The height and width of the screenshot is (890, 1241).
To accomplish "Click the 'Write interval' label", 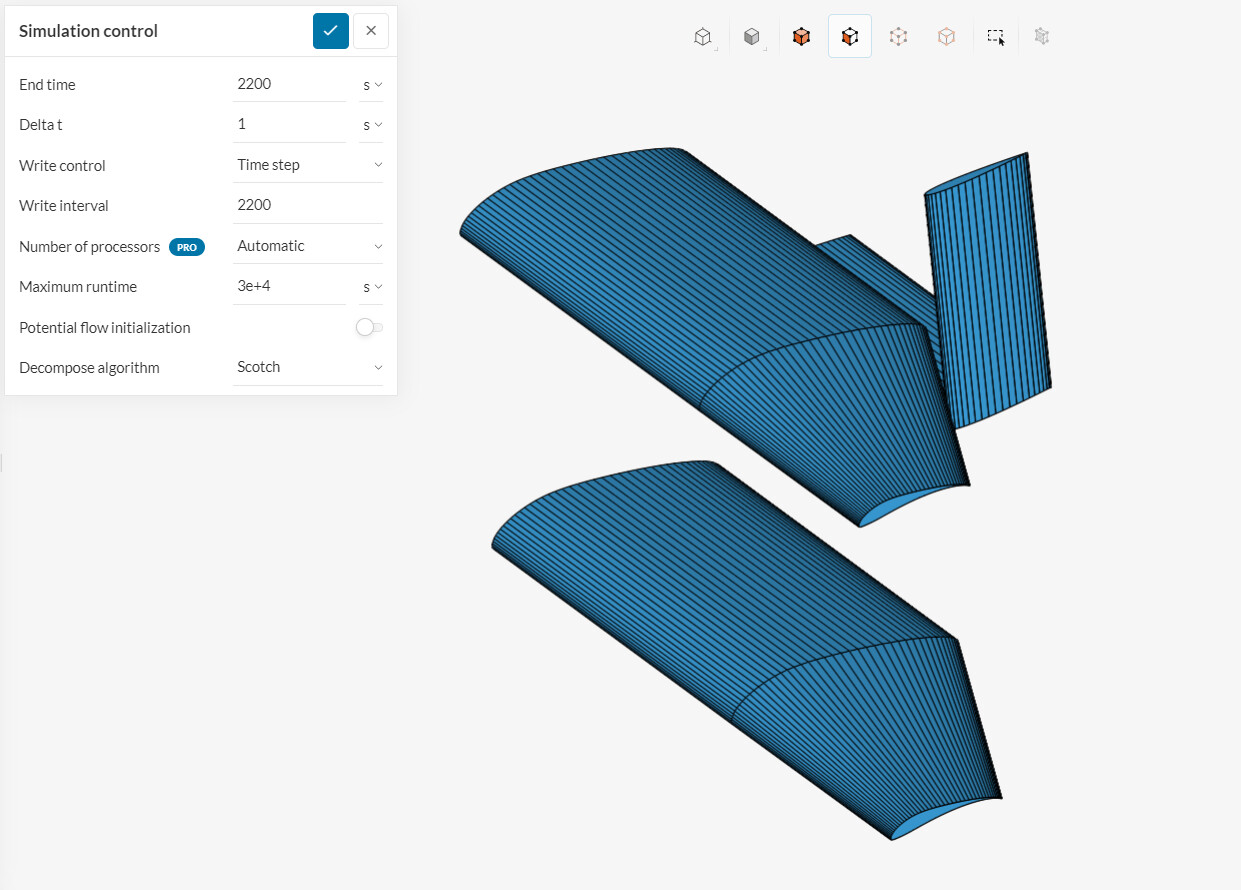I will (x=64, y=206).
